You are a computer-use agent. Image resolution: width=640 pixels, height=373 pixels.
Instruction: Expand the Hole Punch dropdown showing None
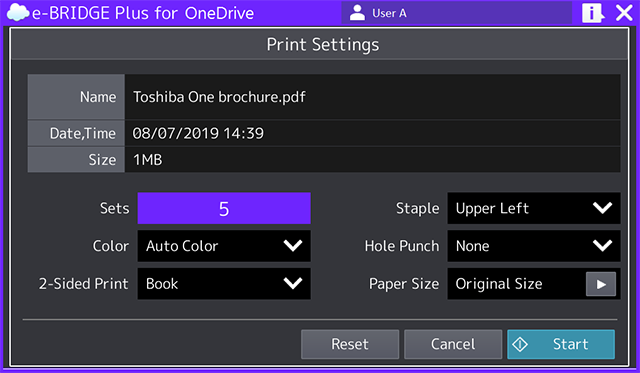click(534, 246)
